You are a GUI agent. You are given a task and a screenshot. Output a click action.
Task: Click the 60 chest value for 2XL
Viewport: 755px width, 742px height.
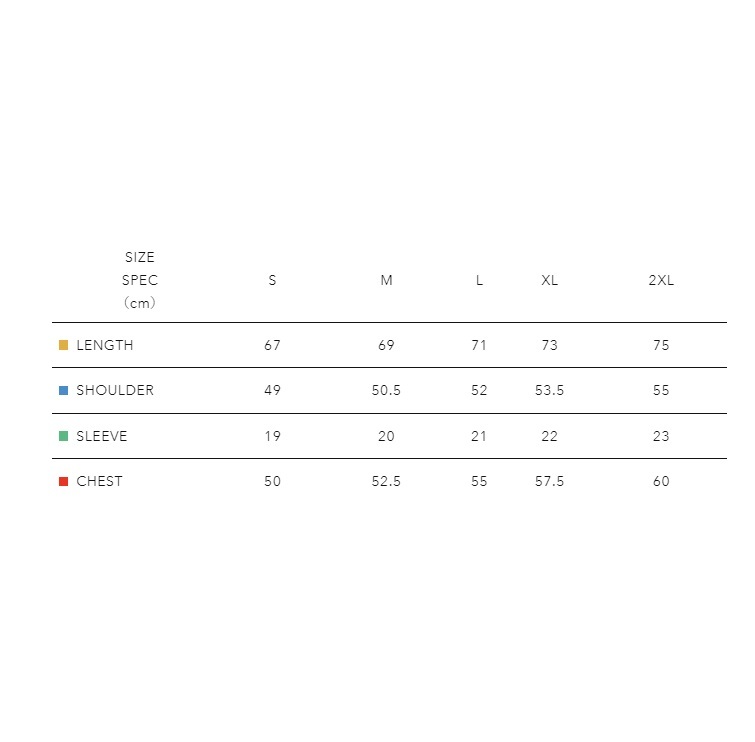click(661, 481)
